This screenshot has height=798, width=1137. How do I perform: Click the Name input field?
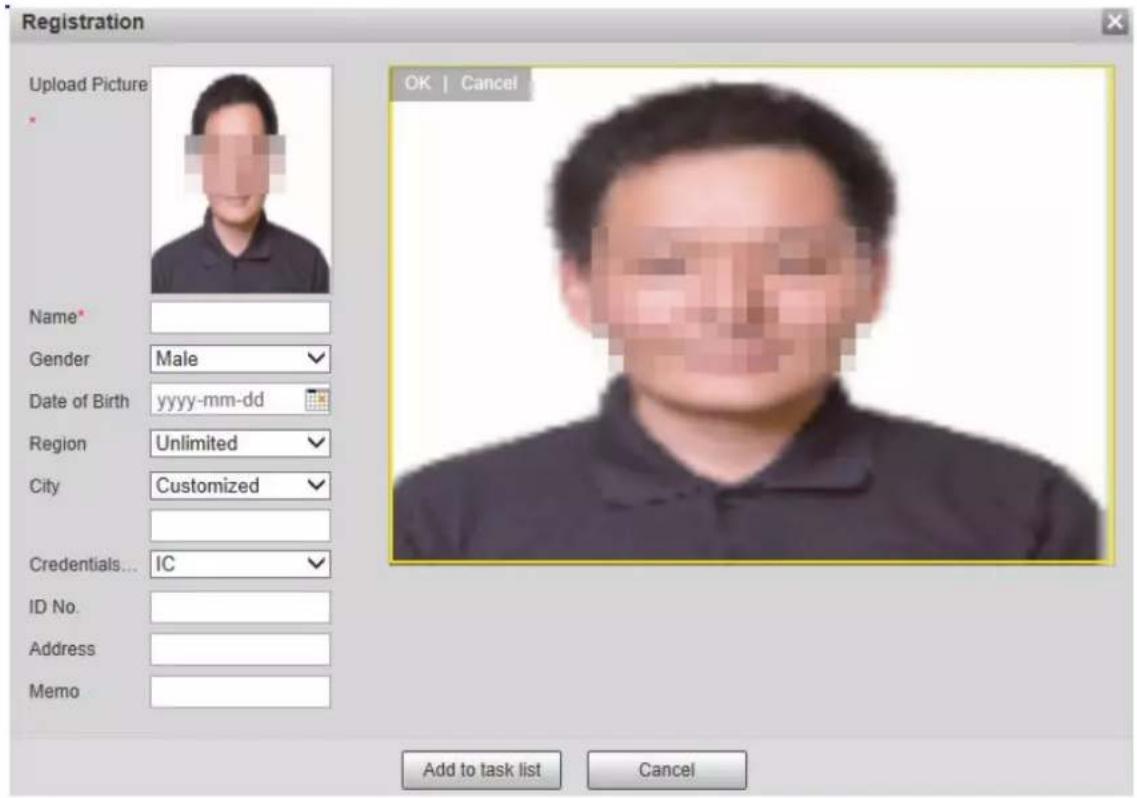point(240,317)
